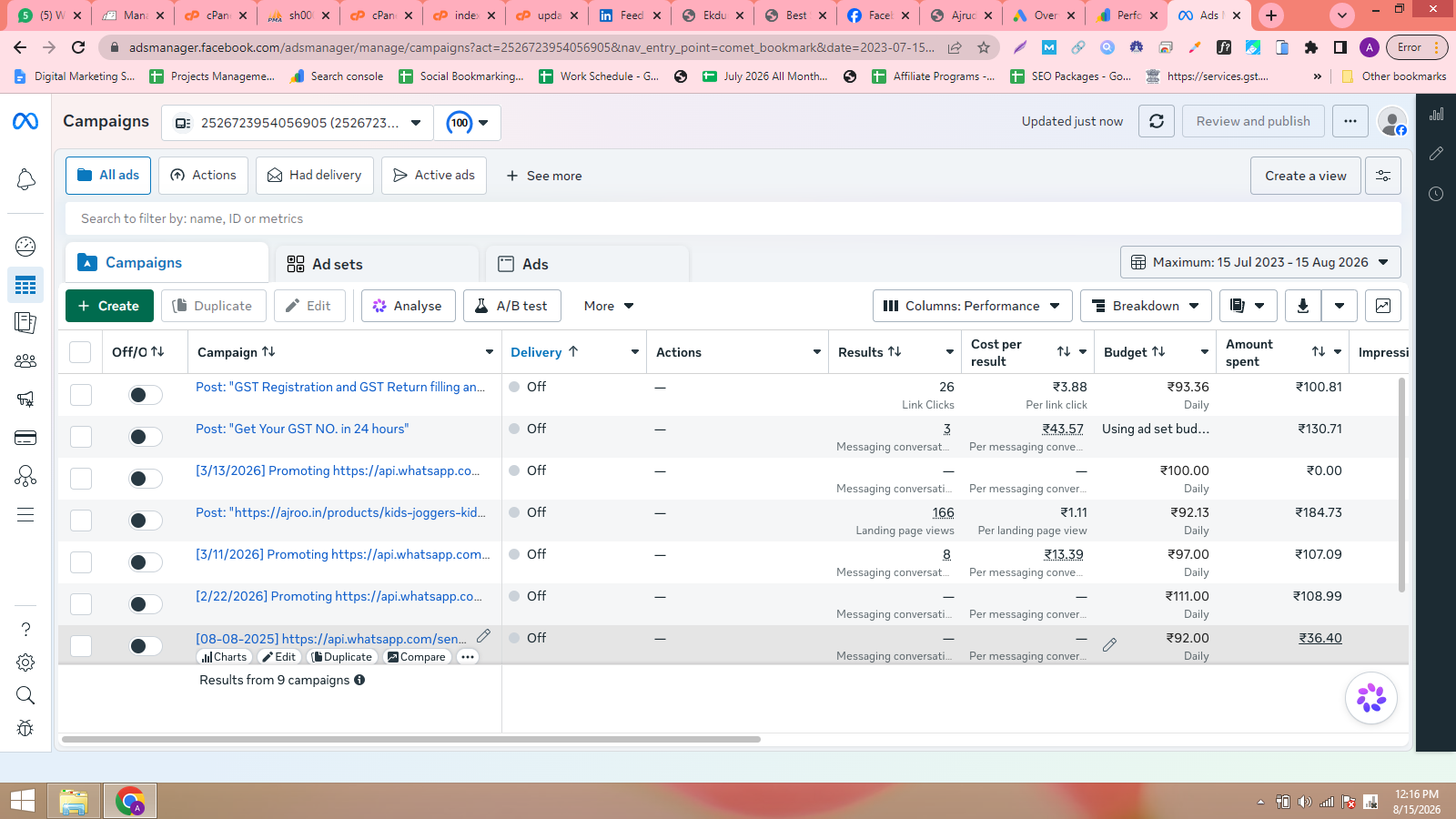Check the Get Your GST NO. campaign checkbox

(81, 437)
